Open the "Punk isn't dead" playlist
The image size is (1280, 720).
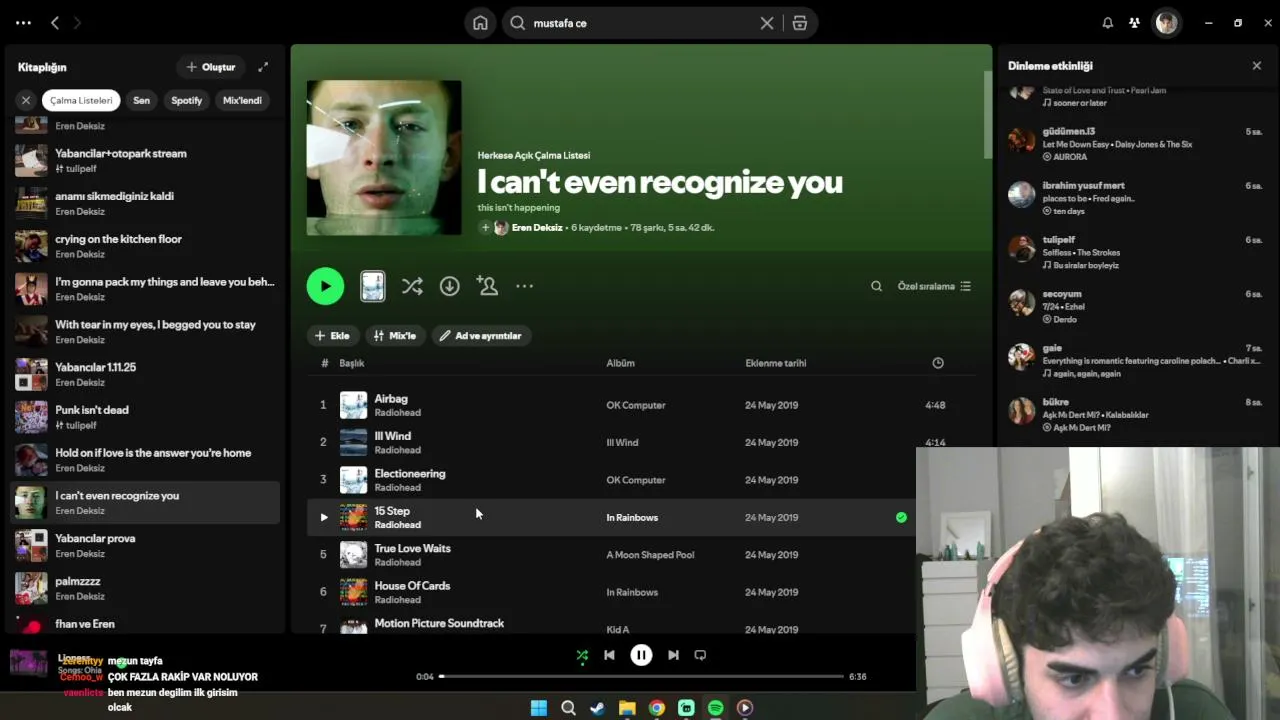pyautogui.click(x=145, y=417)
